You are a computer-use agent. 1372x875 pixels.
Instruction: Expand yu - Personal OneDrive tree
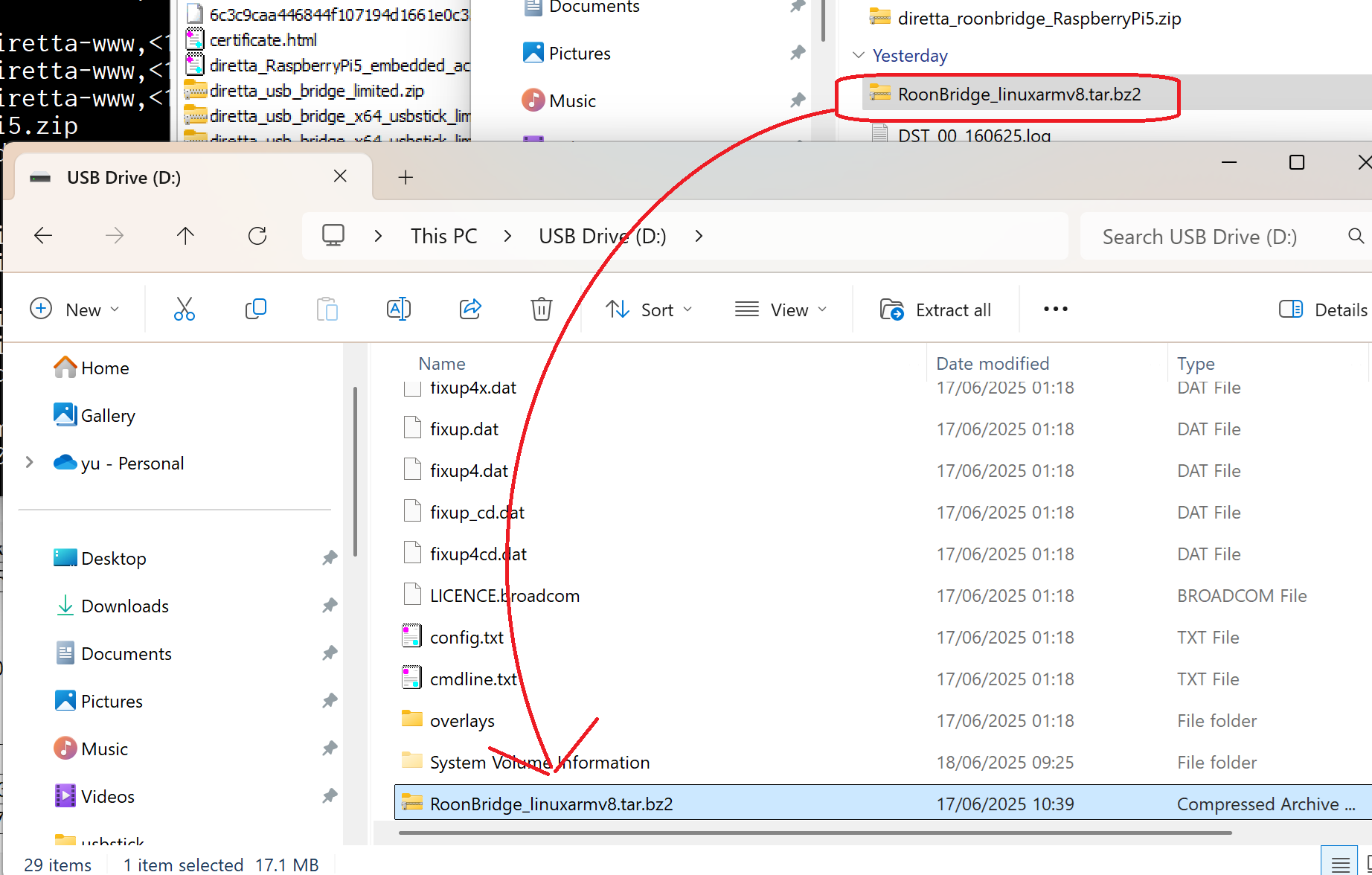pyautogui.click(x=30, y=463)
